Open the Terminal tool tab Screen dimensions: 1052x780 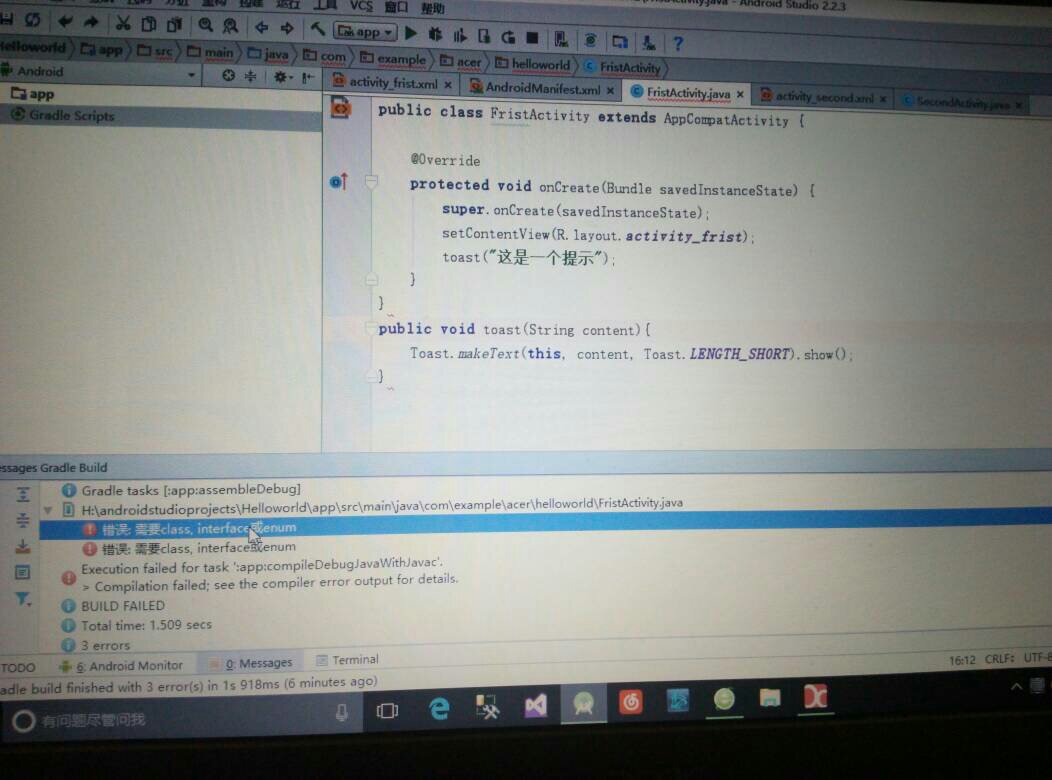coord(348,660)
